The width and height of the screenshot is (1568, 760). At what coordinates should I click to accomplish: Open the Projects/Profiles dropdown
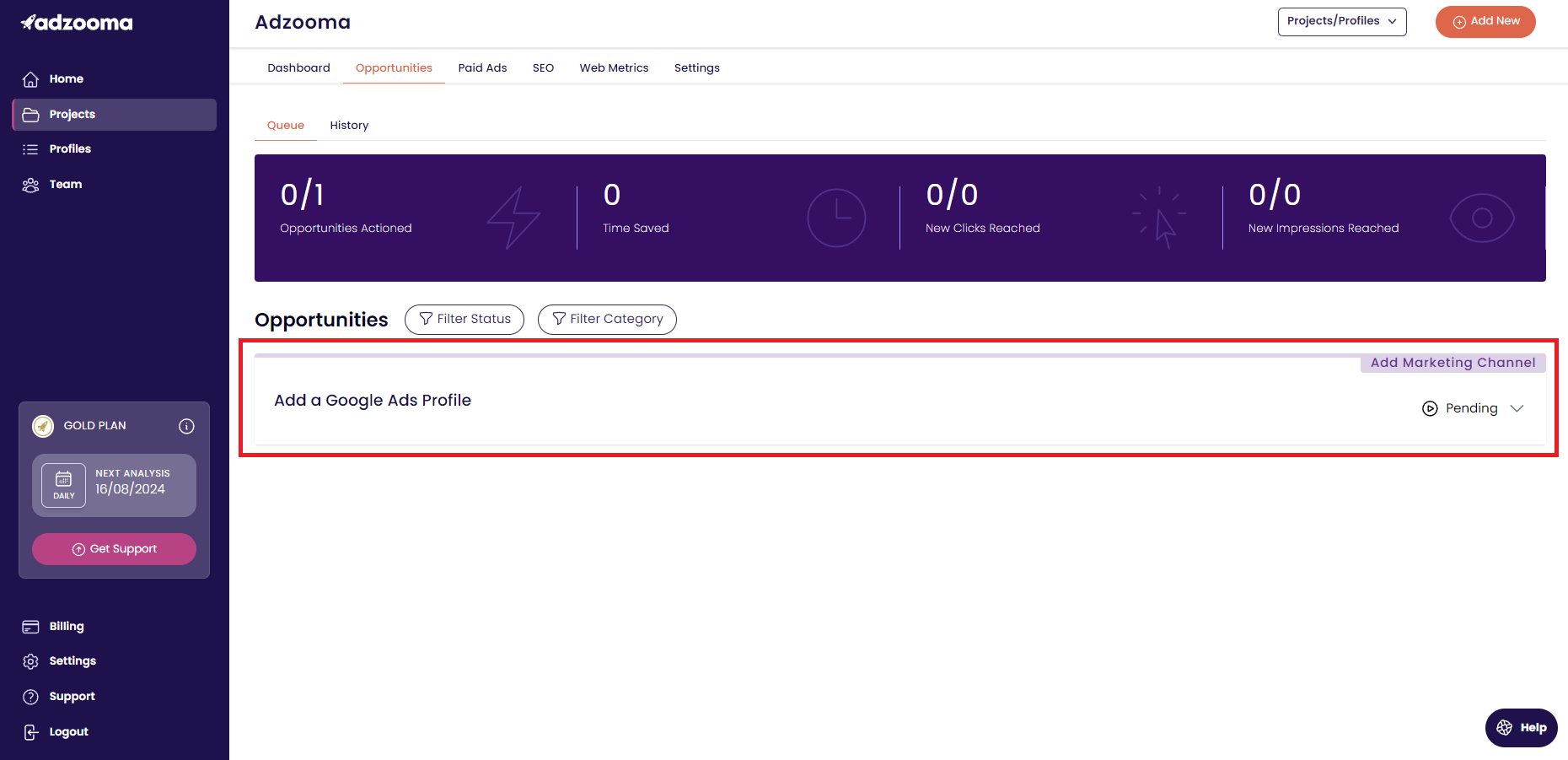1342,21
